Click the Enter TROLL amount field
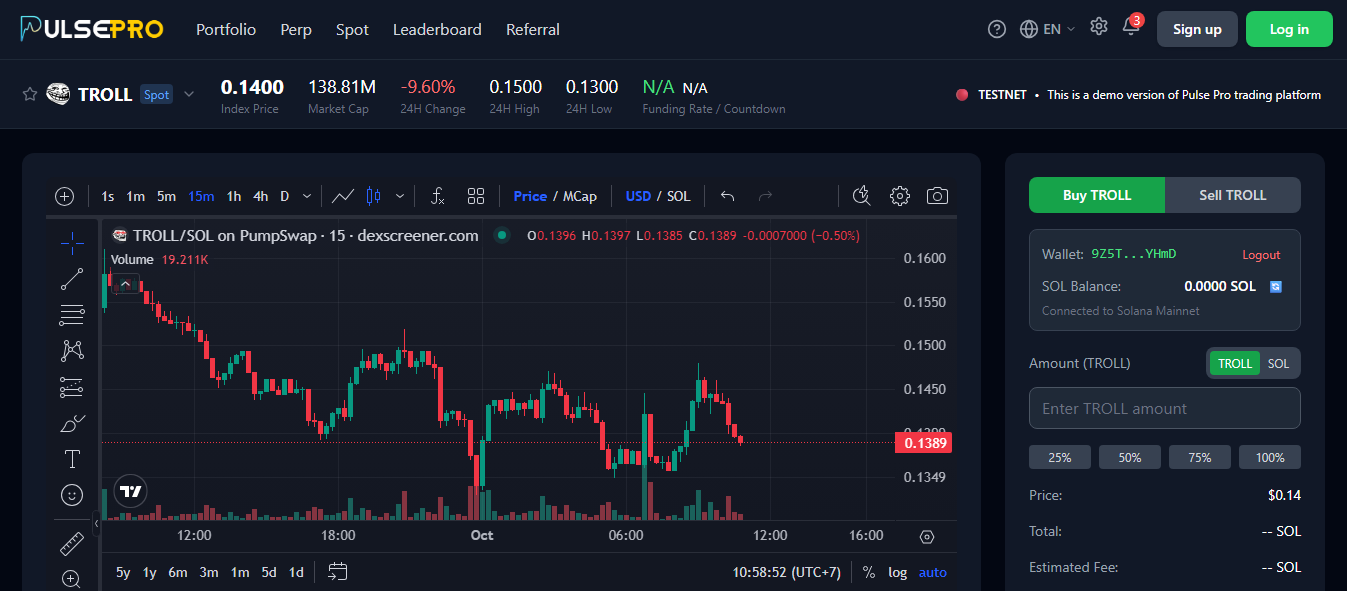Image resolution: width=1347 pixels, height=591 pixels. [1164, 408]
